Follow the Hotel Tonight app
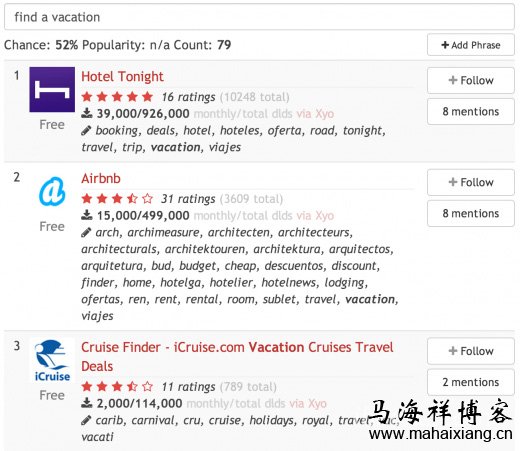520x451 pixels. point(471,80)
